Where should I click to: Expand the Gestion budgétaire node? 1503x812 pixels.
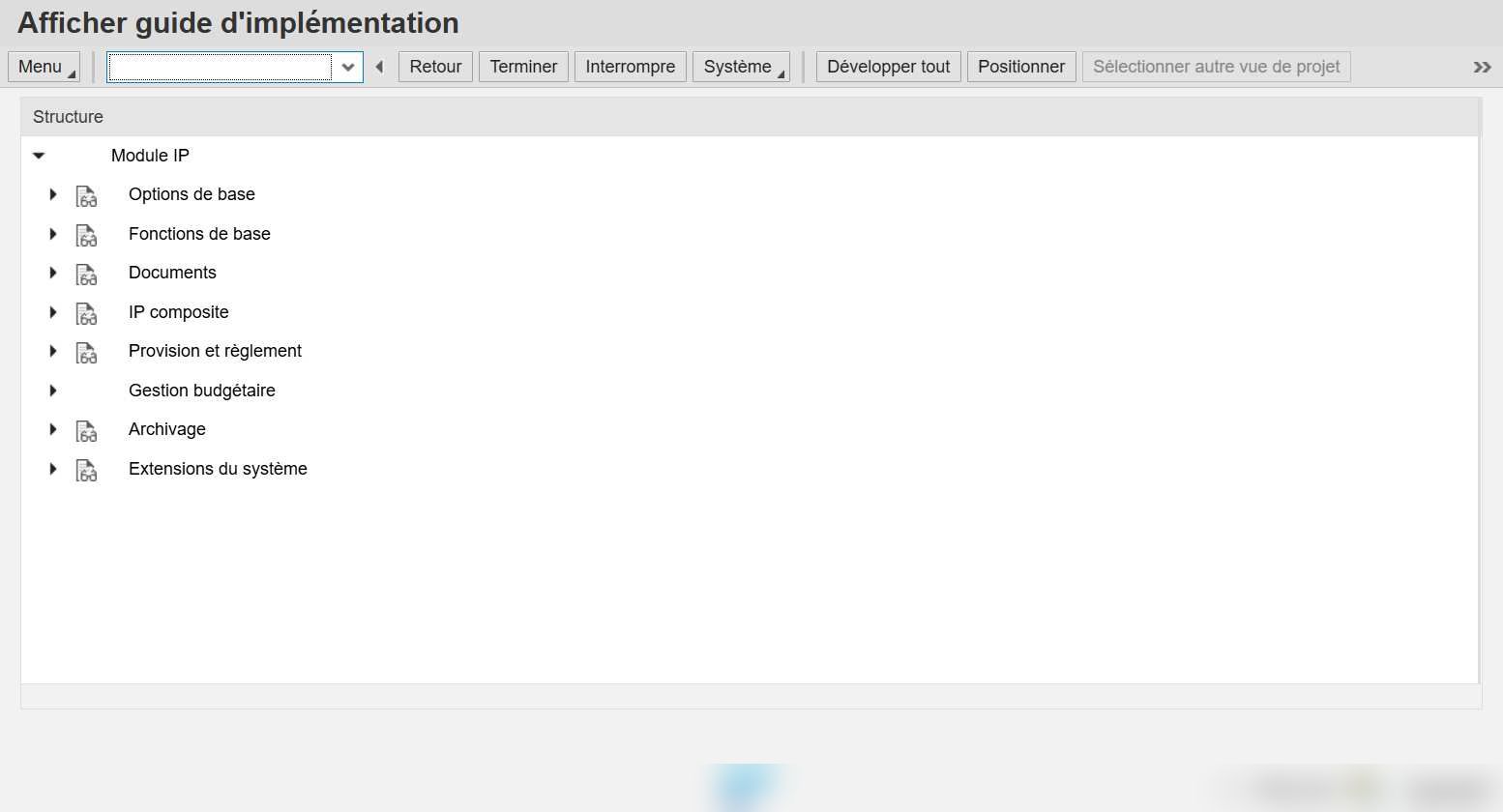[x=53, y=391]
